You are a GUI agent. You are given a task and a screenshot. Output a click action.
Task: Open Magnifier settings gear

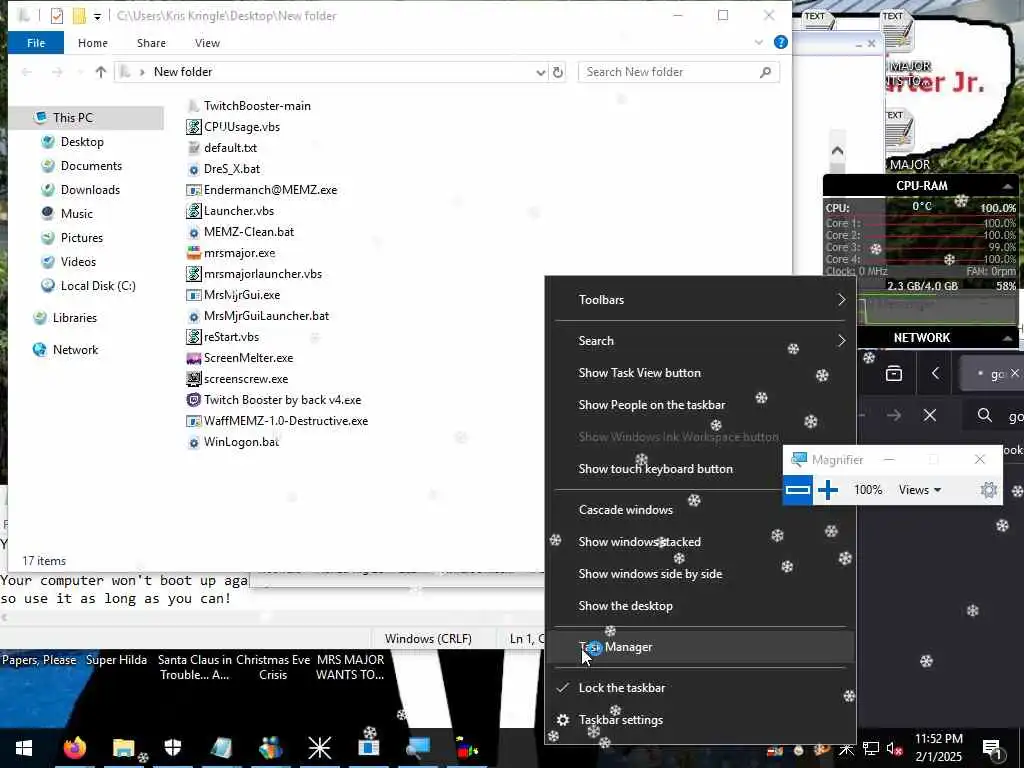click(x=989, y=490)
